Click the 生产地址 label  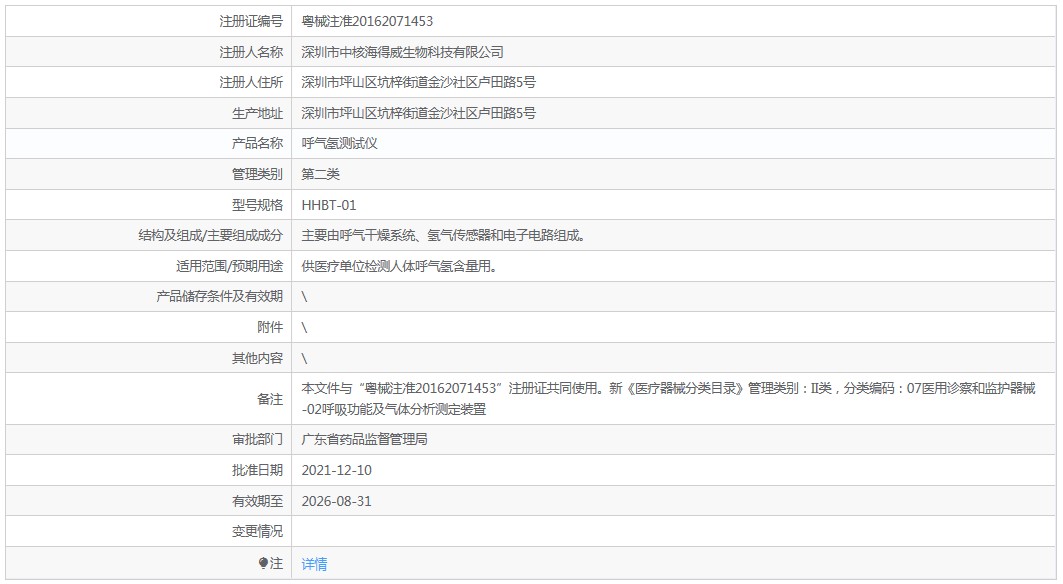(x=257, y=113)
